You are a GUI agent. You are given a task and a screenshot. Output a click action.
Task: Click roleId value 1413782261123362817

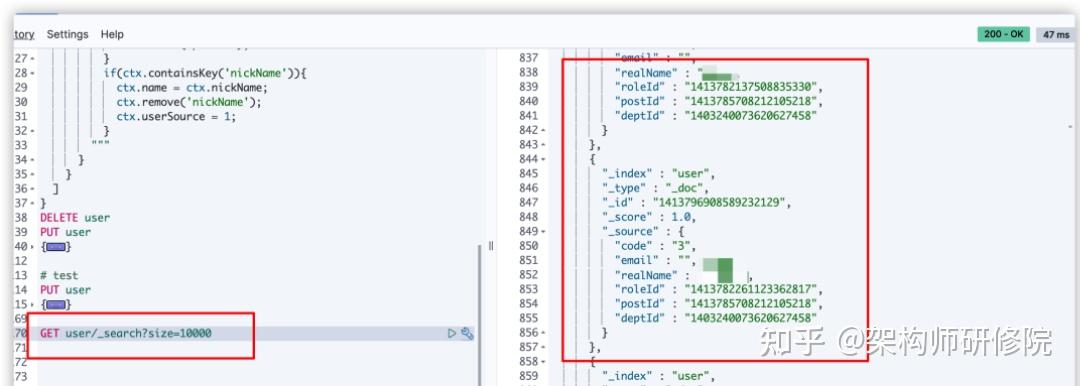[x=752, y=290]
